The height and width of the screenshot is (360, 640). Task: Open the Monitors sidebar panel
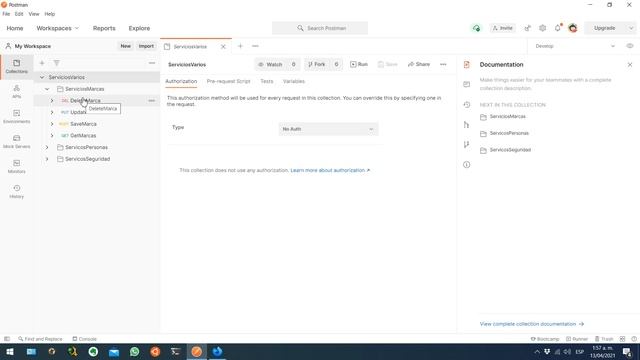tap(16, 166)
